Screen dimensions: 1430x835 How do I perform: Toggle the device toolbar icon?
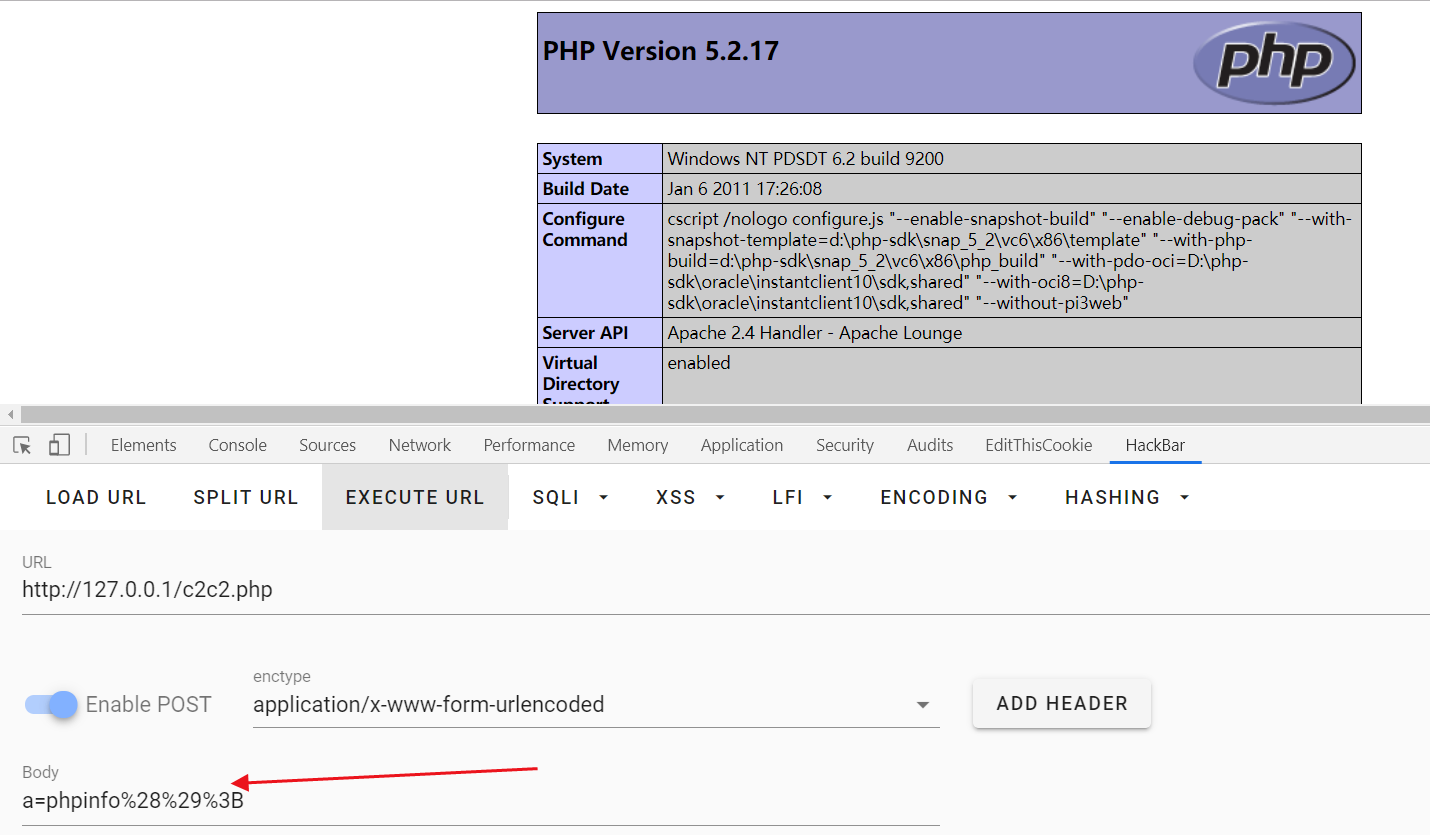pos(59,445)
